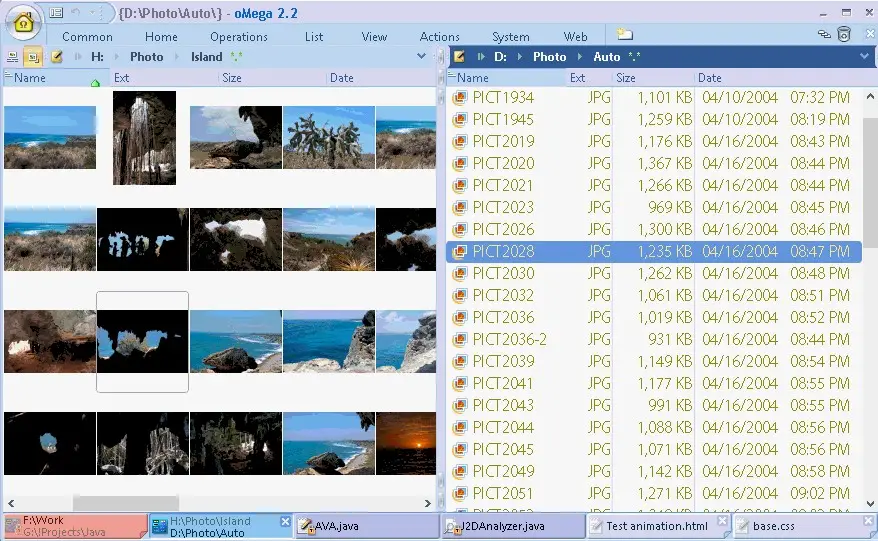Image resolution: width=878 pixels, height=541 pixels.
Task: Switch to the AVA.java tab
Action: 367,526
